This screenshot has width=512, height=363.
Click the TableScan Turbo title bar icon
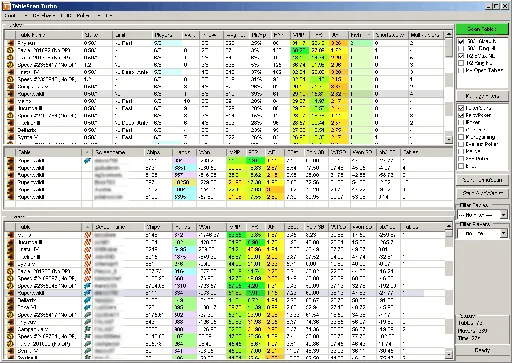[x=6, y=6]
